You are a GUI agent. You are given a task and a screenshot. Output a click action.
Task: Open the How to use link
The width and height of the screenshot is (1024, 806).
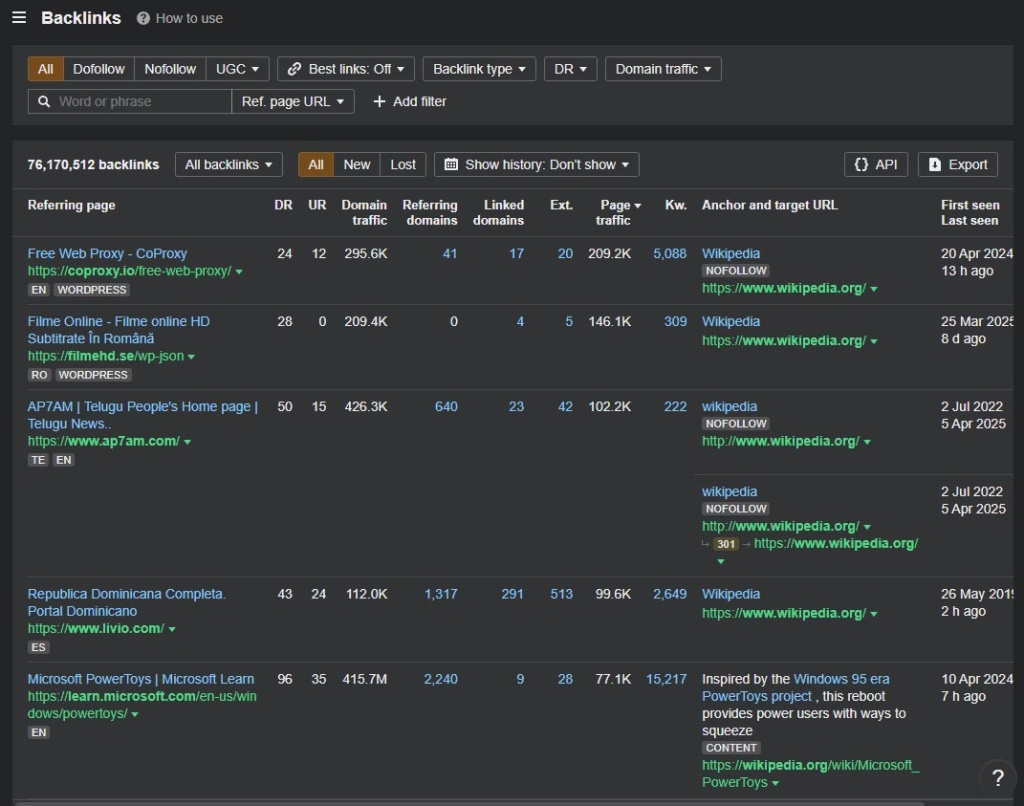[189, 18]
